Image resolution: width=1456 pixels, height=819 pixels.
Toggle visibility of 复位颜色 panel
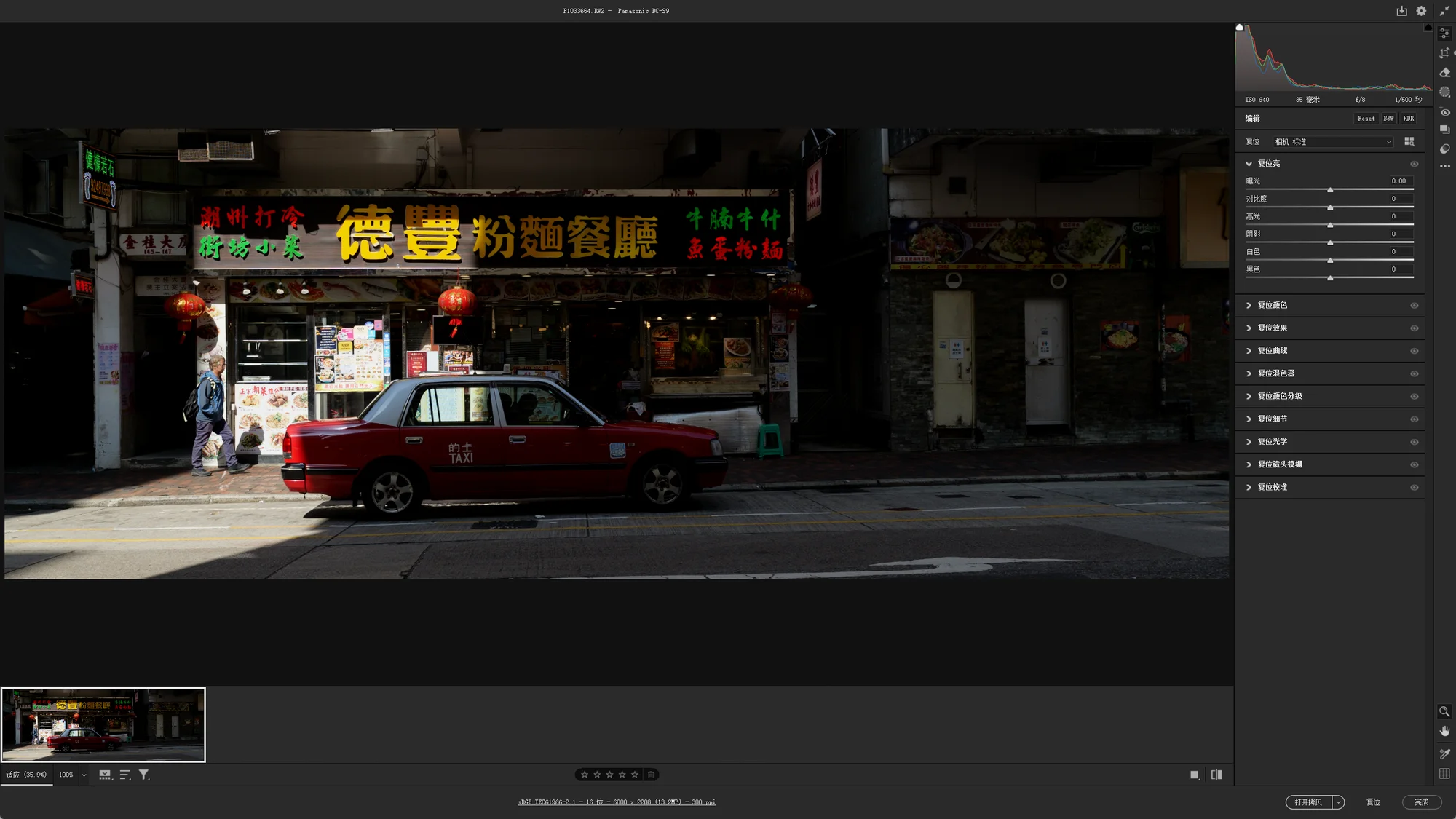[1414, 306]
